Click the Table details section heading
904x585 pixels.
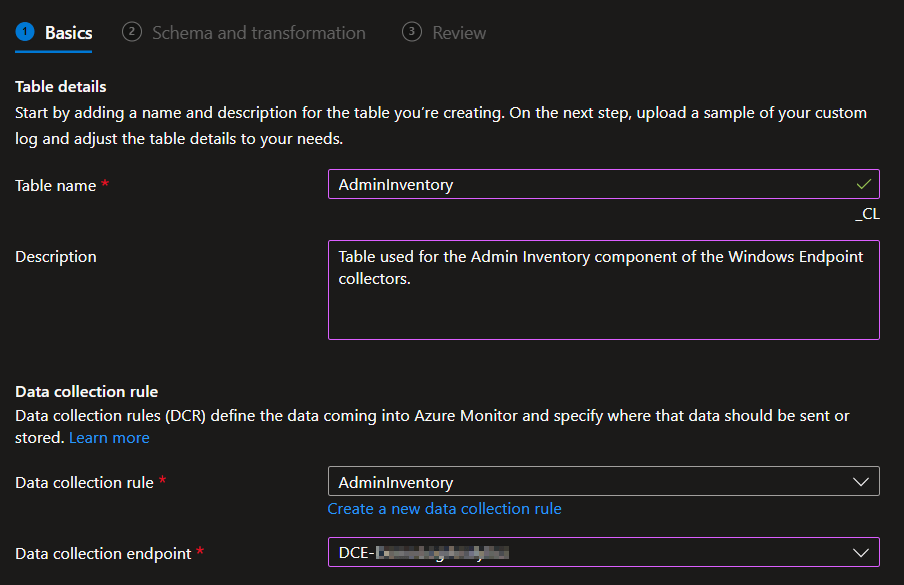click(x=60, y=87)
